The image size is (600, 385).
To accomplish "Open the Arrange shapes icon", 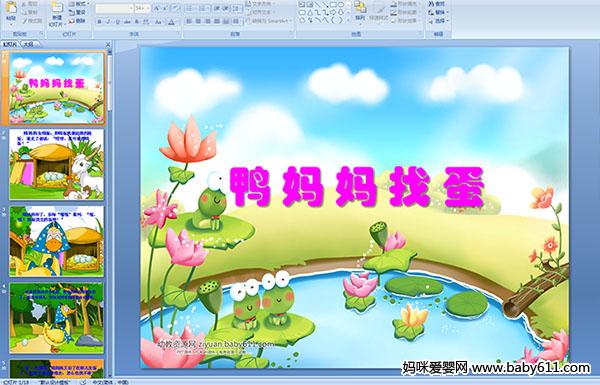I will (360, 11).
